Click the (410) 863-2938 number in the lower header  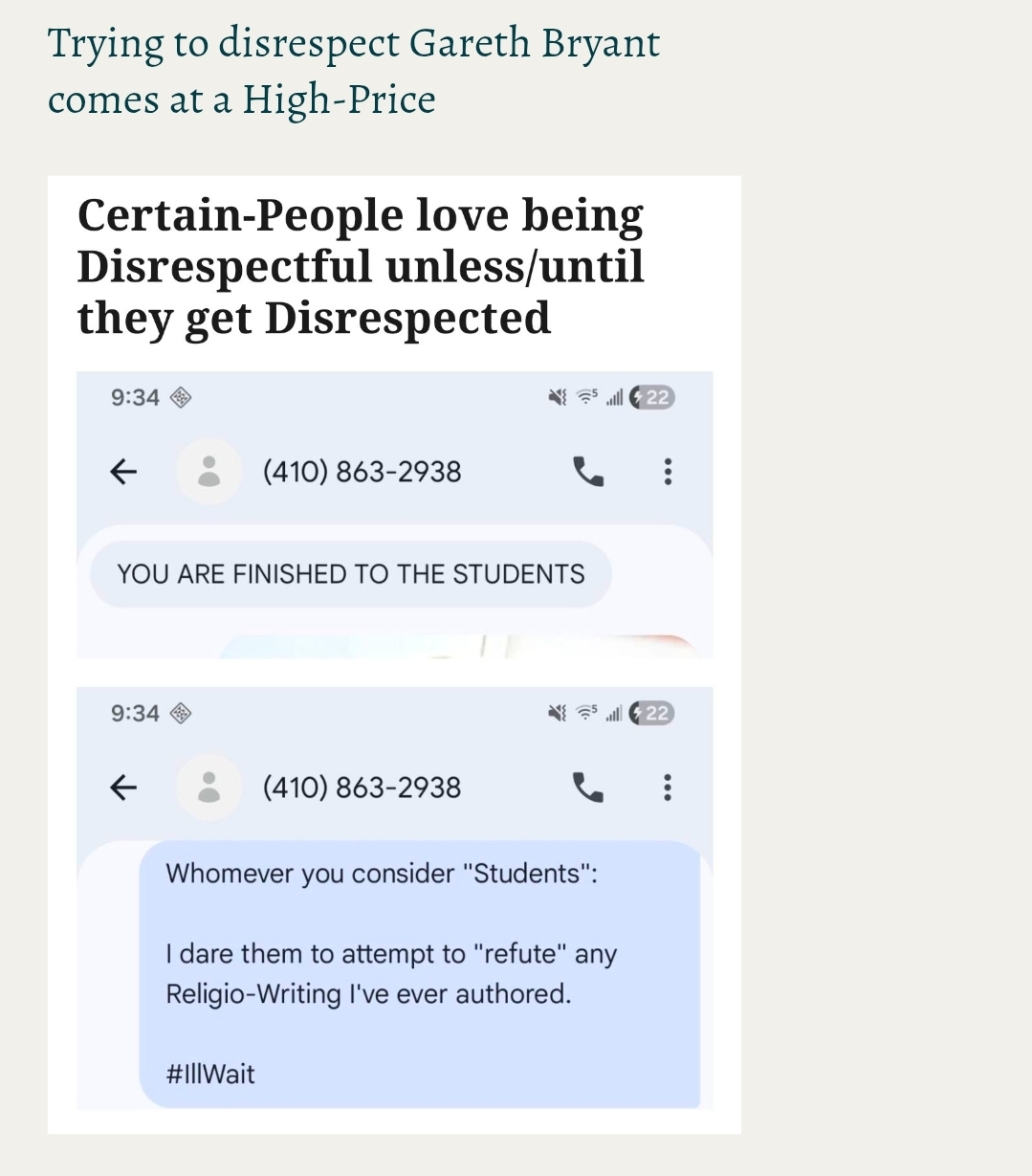(362, 788)
